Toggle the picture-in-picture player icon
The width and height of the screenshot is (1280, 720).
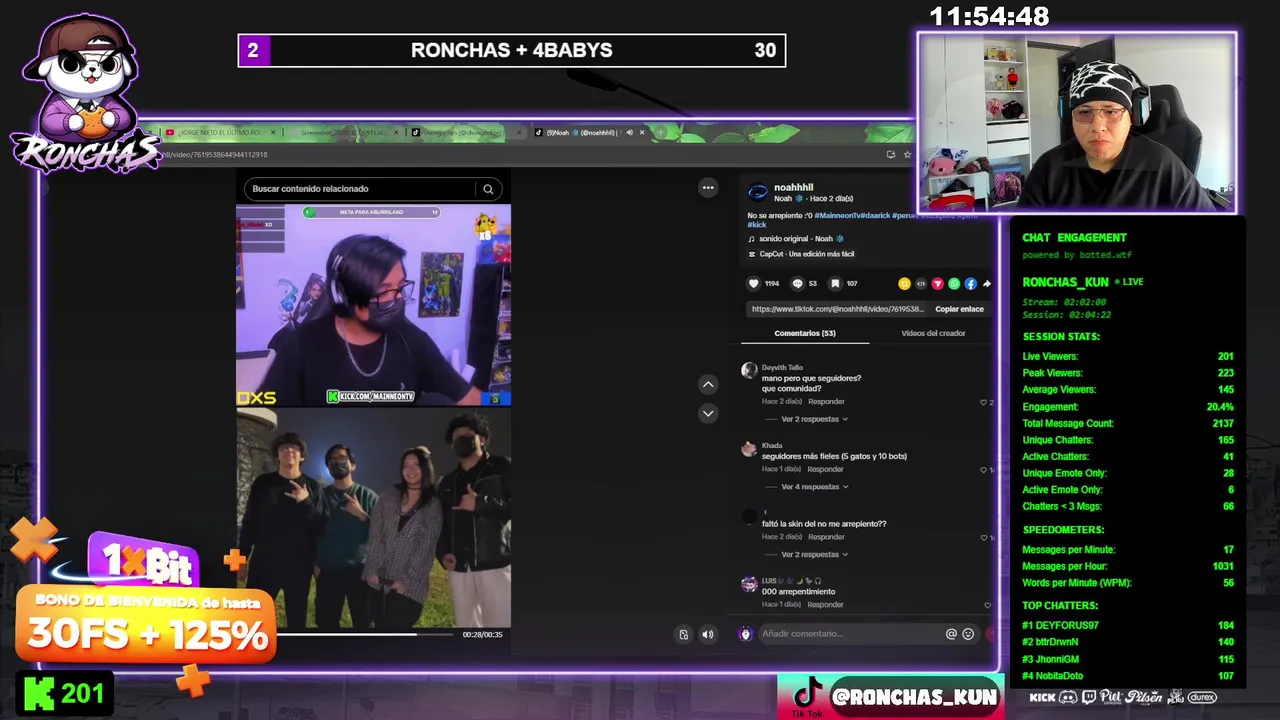point(684,634)
